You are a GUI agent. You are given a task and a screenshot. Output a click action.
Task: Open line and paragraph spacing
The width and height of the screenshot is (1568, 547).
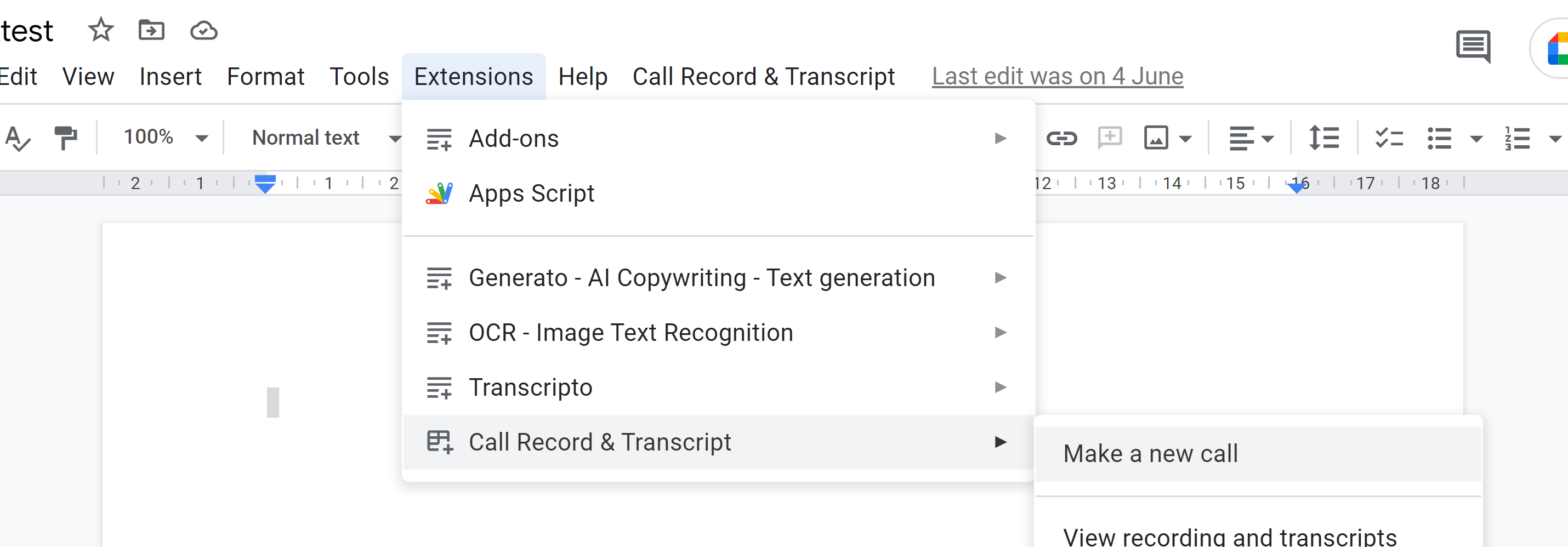[x=1323, y=138]
